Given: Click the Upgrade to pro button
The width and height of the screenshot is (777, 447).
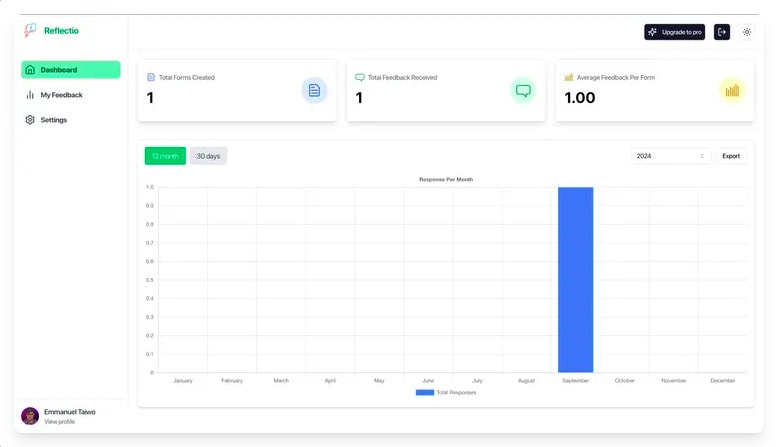Looking at the screenshot, I should [675, 32].
